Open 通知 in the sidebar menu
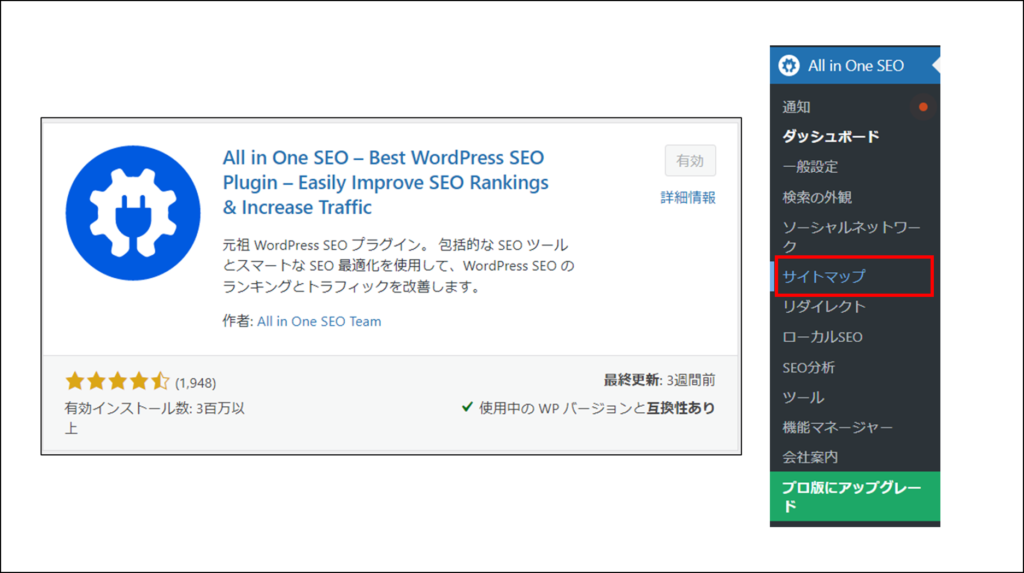1024x573 pixels. (796, 107)
